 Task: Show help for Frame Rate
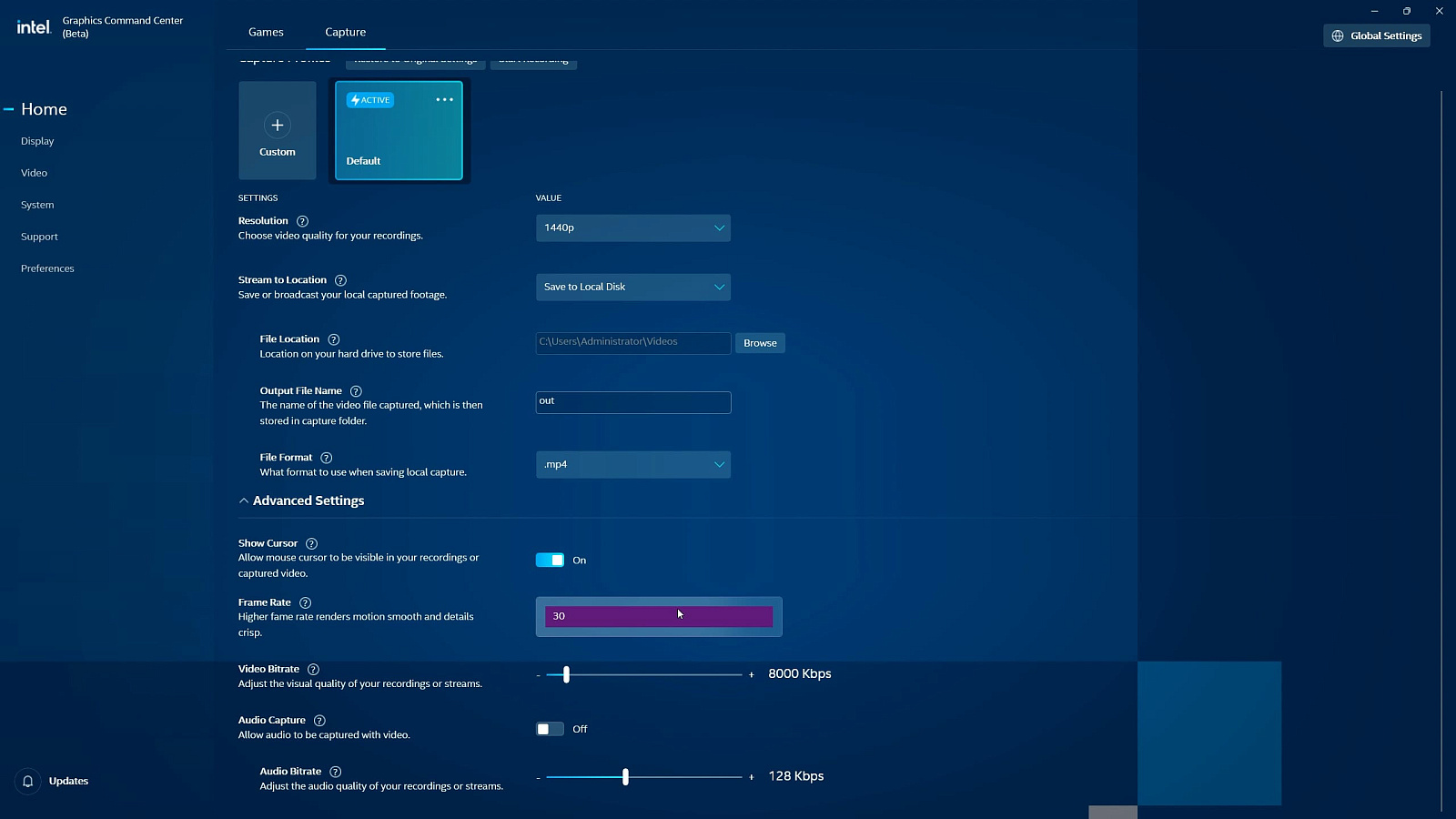click(306, 602)
